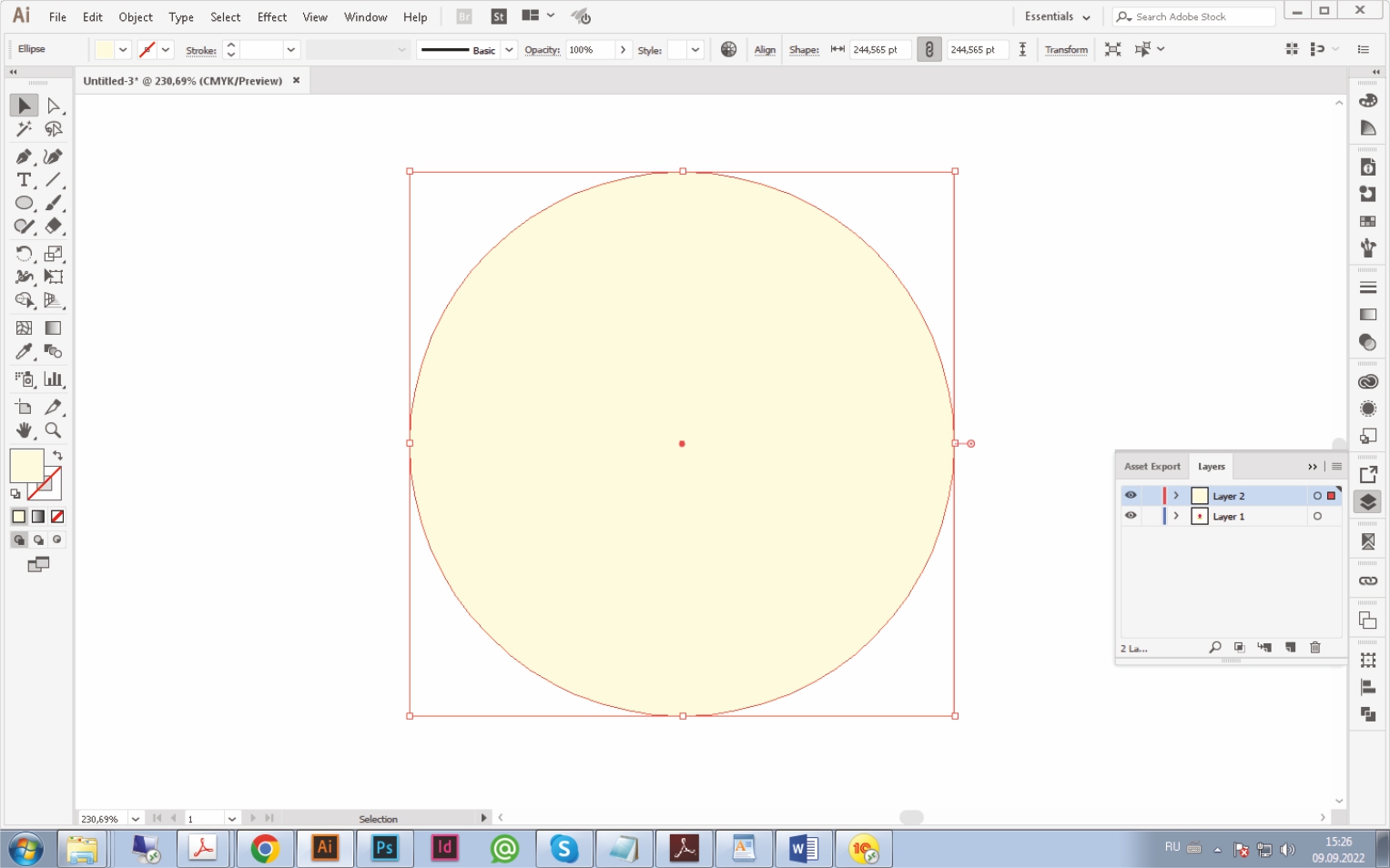The width and height of the screenshot is (1390, 868).
Task: Switch to the Asset Export tab
Action: [x=1152, y=467]
